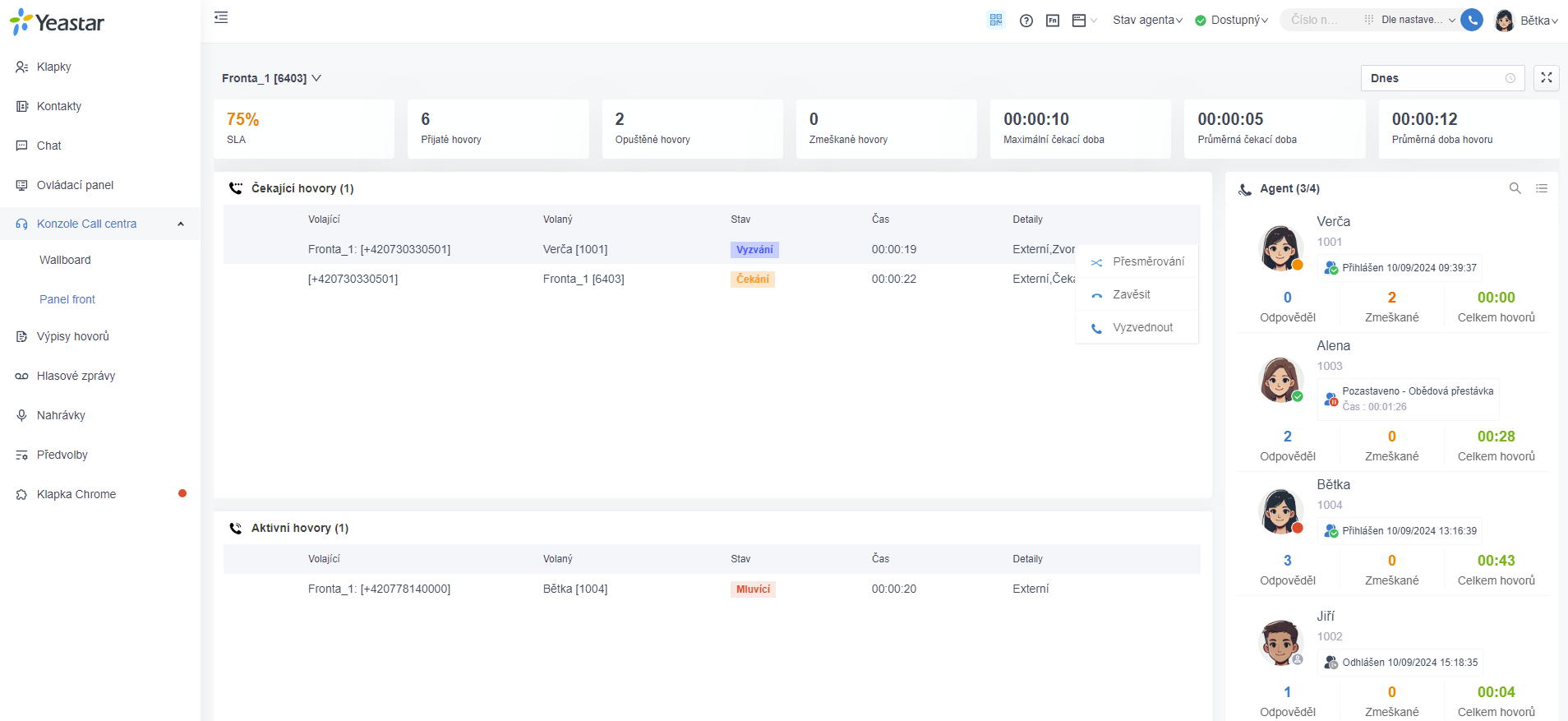Click the Předvolby settings sliders icon
The image size is (1568, 721).
pos(22,455)
